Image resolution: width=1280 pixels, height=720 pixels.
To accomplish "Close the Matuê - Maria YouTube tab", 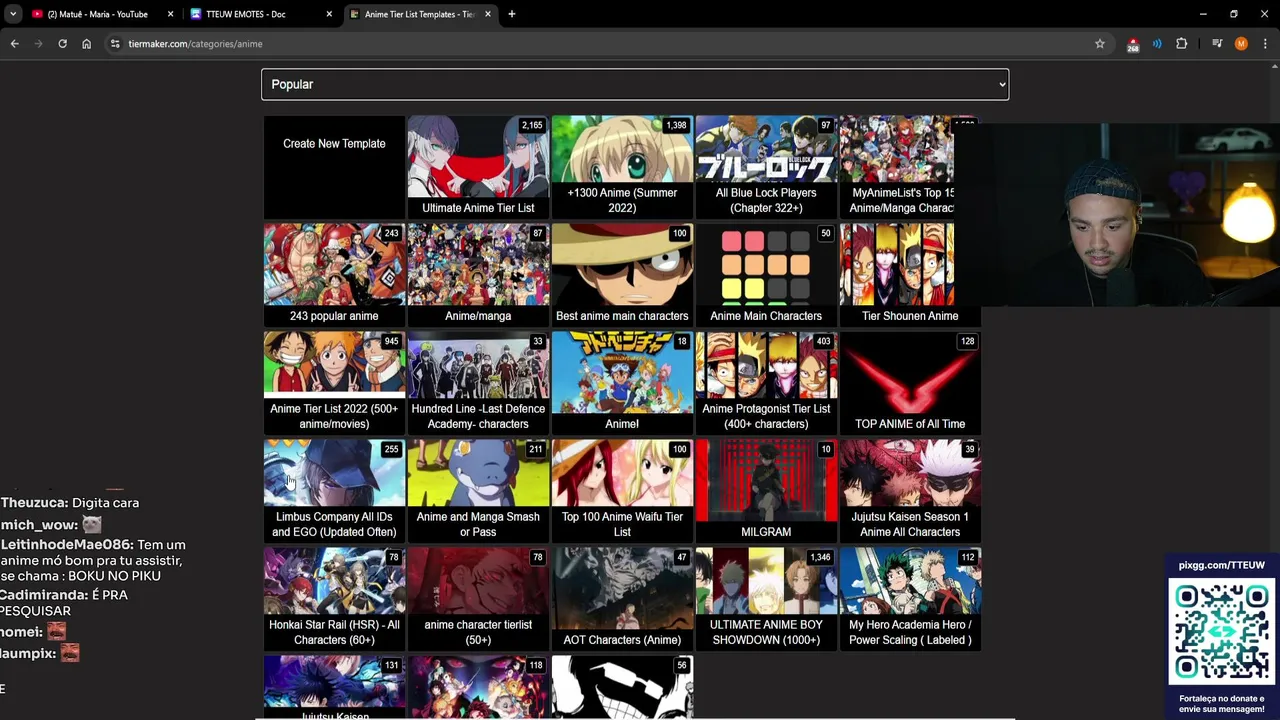I will coord(170,14).
